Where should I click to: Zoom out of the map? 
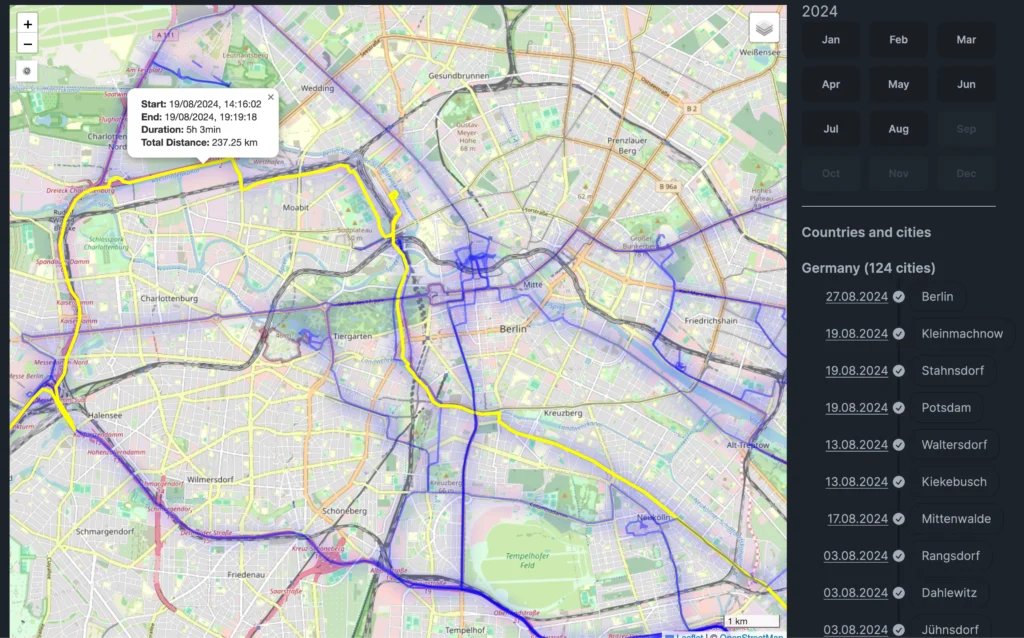pyautogui.click(x=28, y=44)
